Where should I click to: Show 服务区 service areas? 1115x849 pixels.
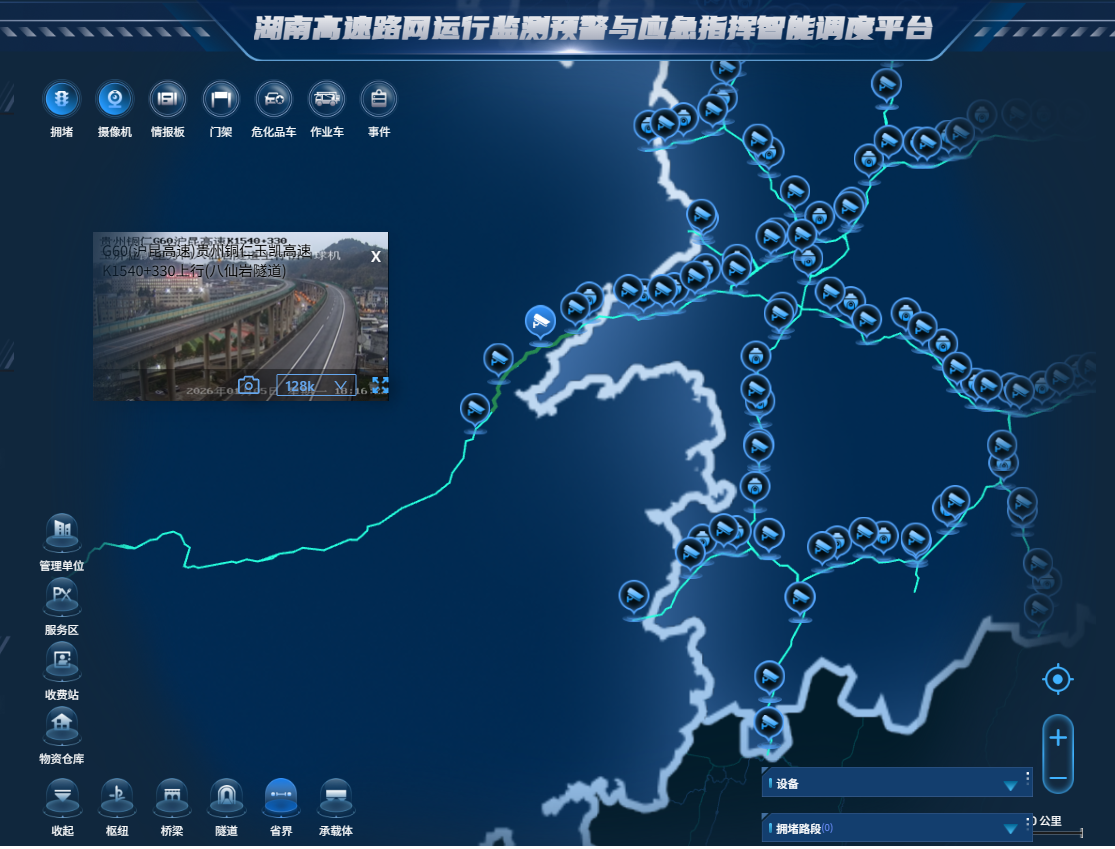62,597
